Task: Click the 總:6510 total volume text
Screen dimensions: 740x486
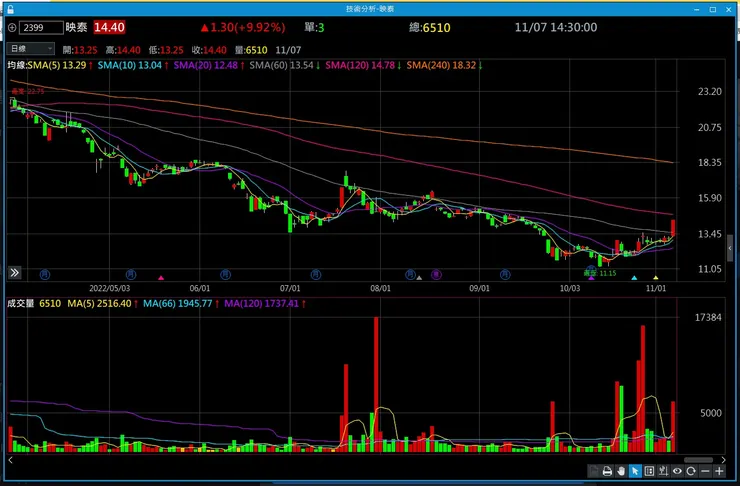Action: click(x=429, y=27)
